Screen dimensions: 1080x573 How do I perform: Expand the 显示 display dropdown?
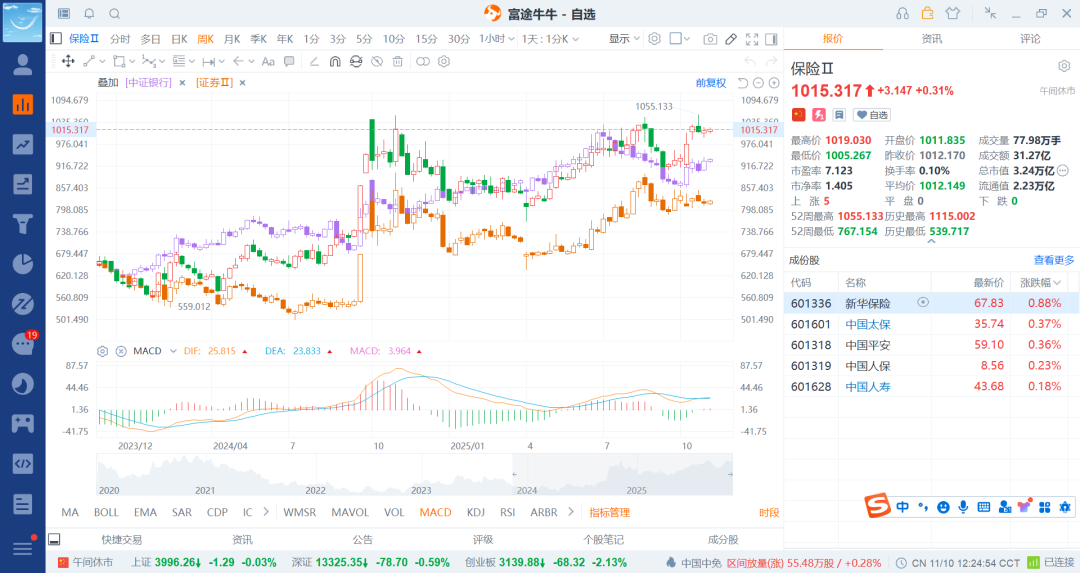tap(624, 39)
